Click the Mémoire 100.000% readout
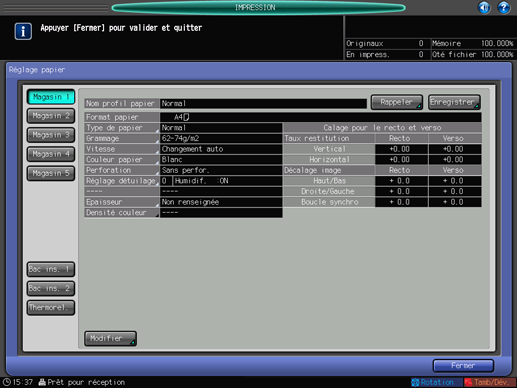The width and height of the screenshot is (517, 388). click(473, 44)
